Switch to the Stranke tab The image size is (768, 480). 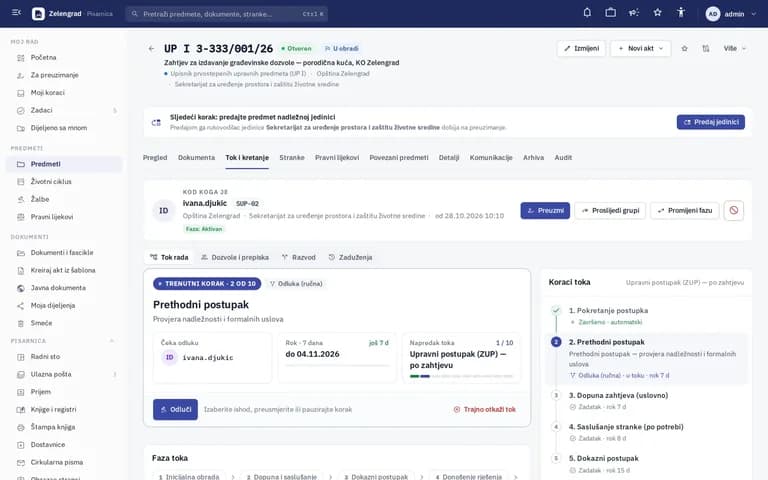[x=291, y=158]
